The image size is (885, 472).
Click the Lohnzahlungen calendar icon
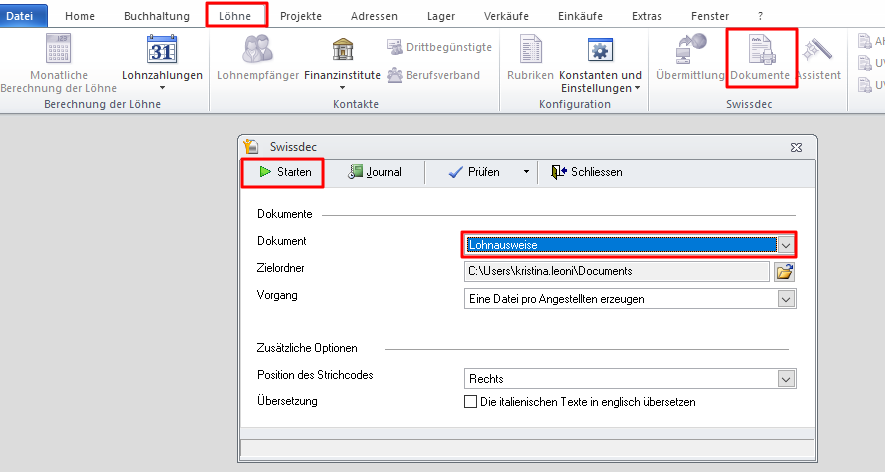[x=161, y=51]
